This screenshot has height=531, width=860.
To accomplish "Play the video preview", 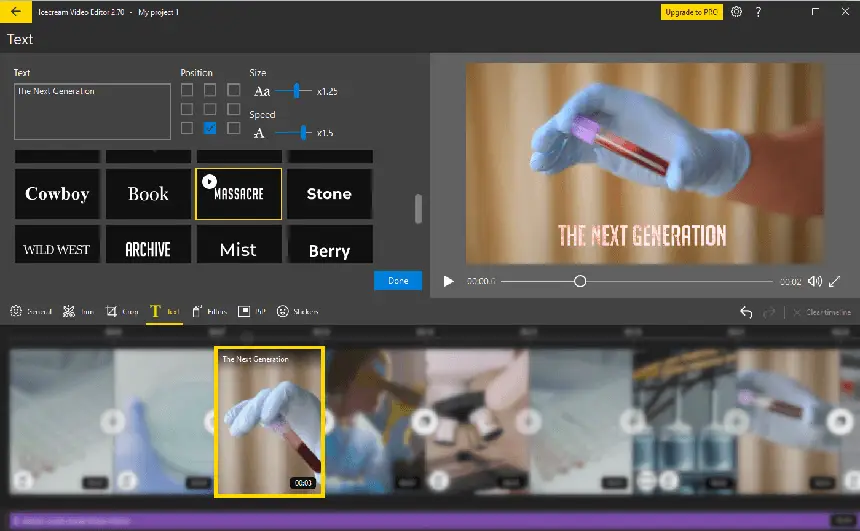I will [448, 281].
